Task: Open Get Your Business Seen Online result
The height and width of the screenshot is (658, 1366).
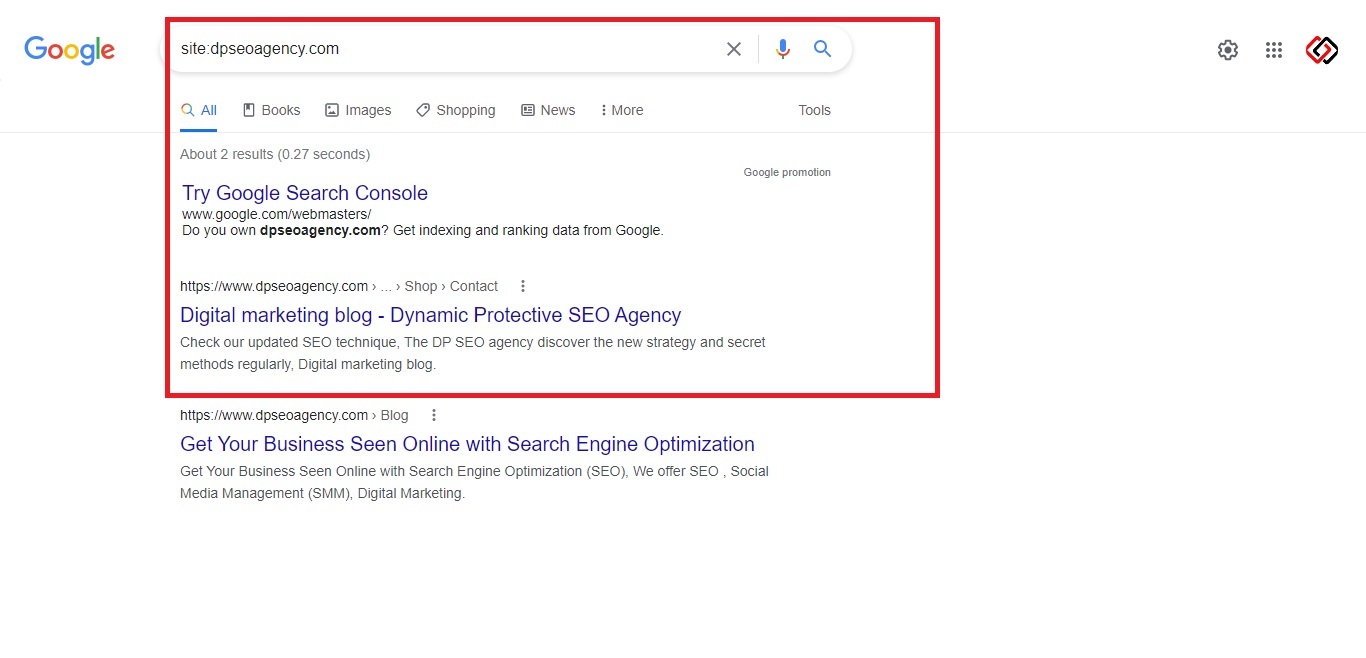Action: [467, 444]
